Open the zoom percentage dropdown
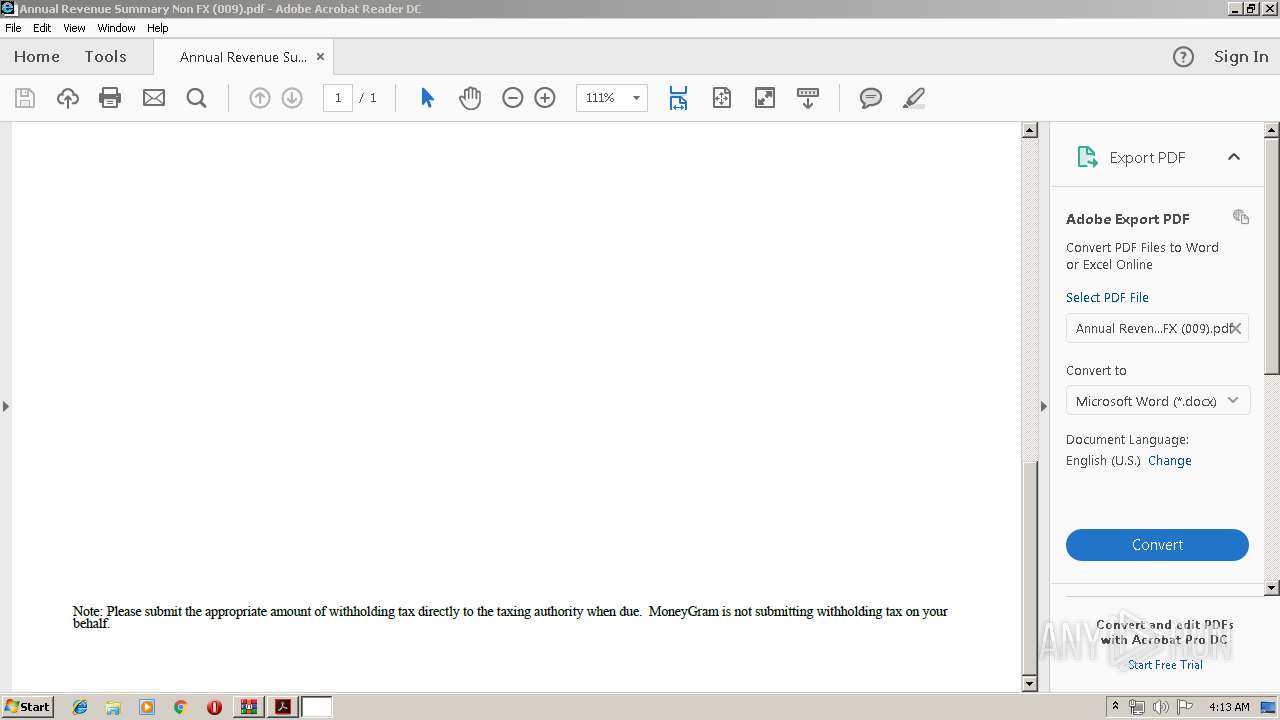Image resolution: width=1280 pixels, height=720 pixels. tap(636, 98)
